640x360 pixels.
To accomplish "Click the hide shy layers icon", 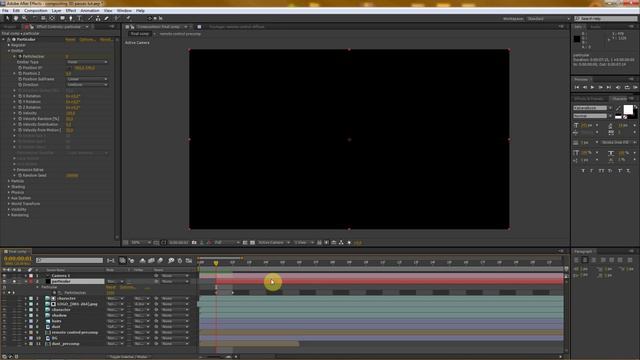I will (x=142, y=260).
